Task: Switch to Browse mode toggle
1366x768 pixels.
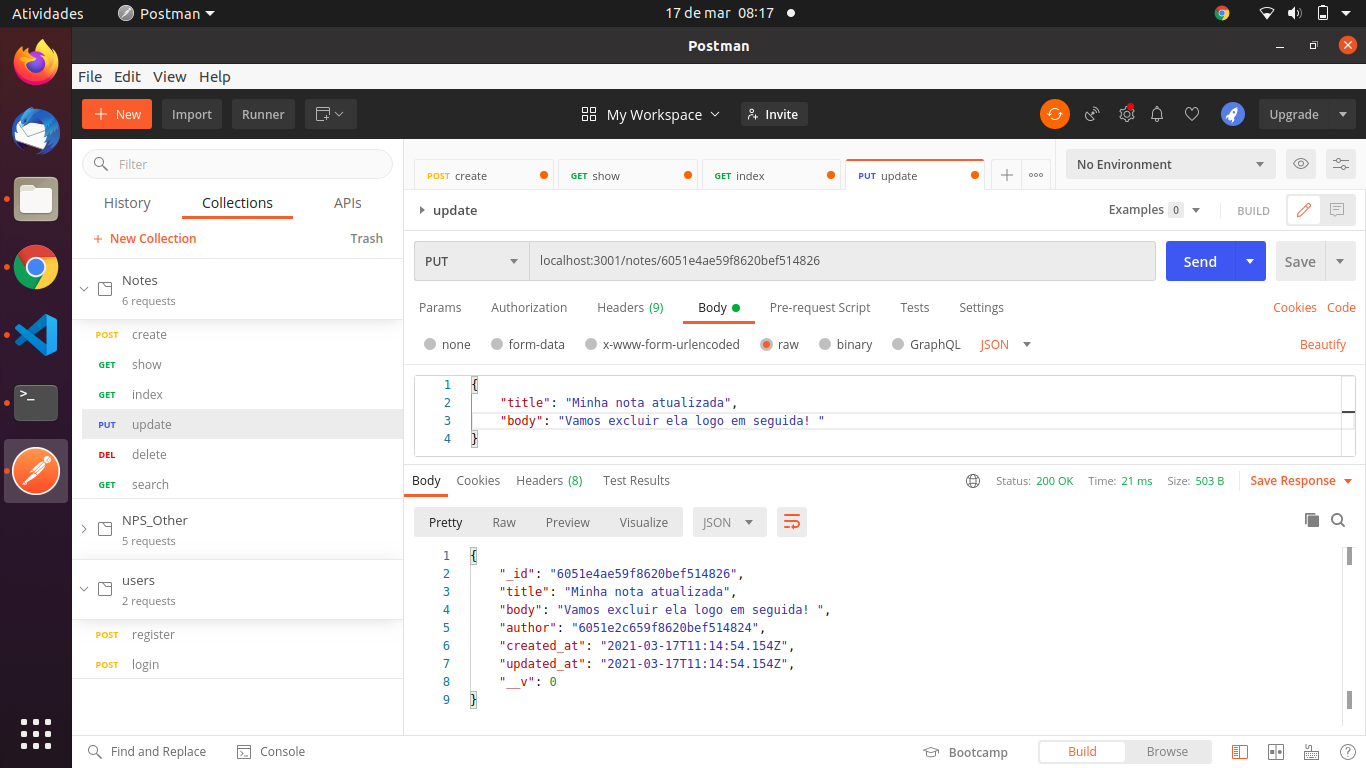Action: tap(1167, 752)
